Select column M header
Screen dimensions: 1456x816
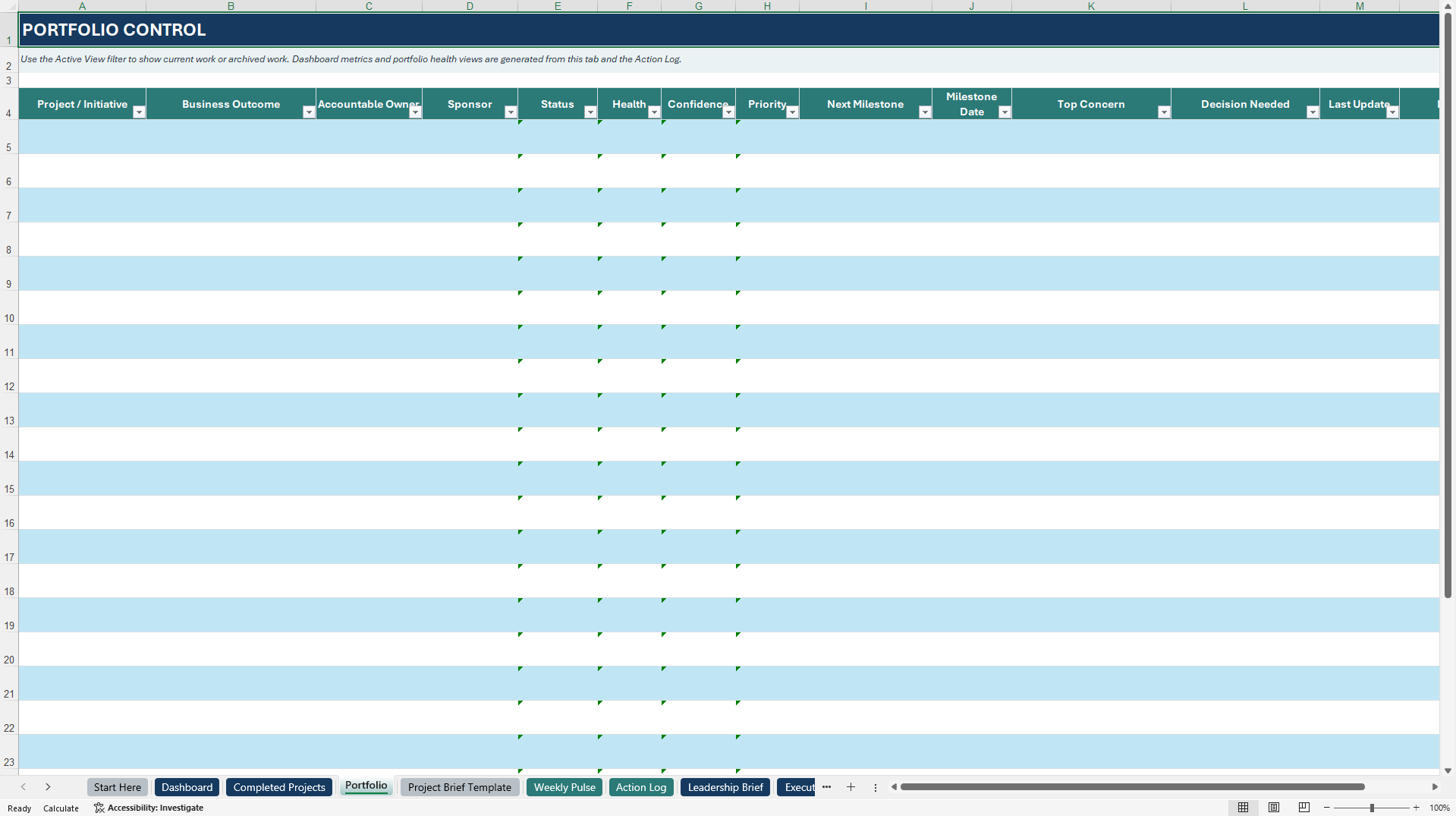point(1360,6)
